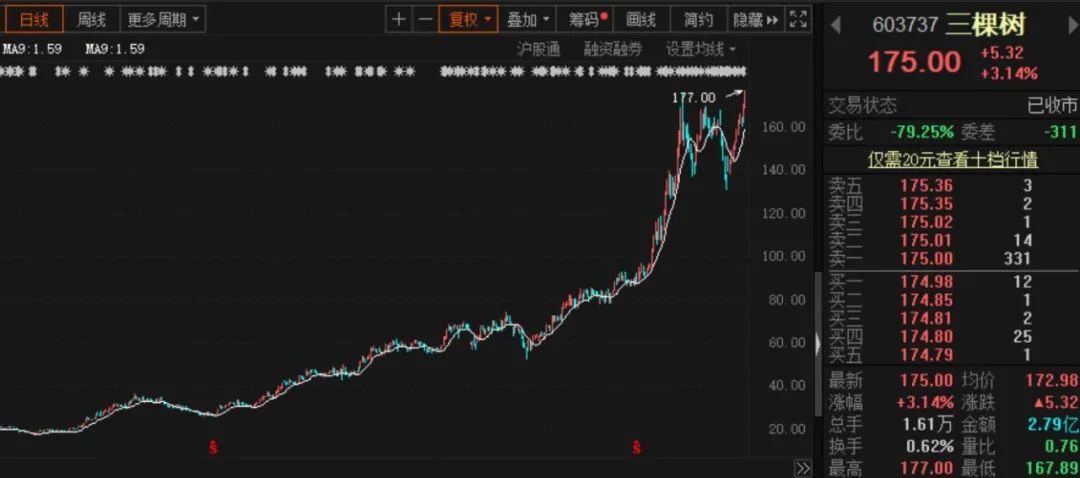Click the 交易状态 已收市 status
This screenshot has height=478, width=1080.
(1052, 106)
